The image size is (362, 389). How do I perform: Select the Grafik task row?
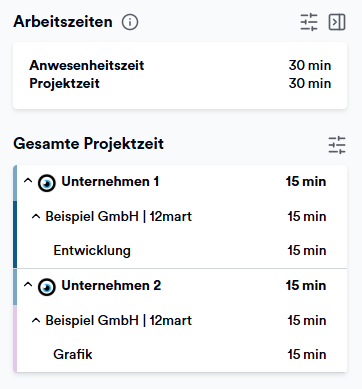182,355
